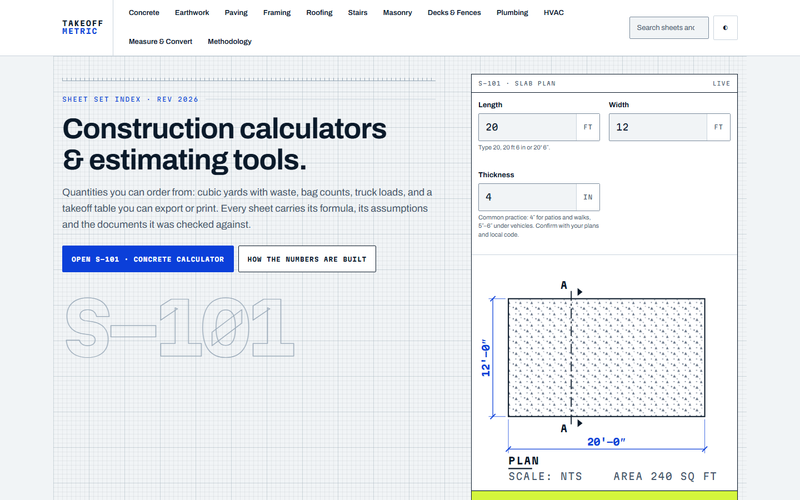Click the Construction calculators headline
Viewport: 800px width, 500px height.
(x=224, y=144)
